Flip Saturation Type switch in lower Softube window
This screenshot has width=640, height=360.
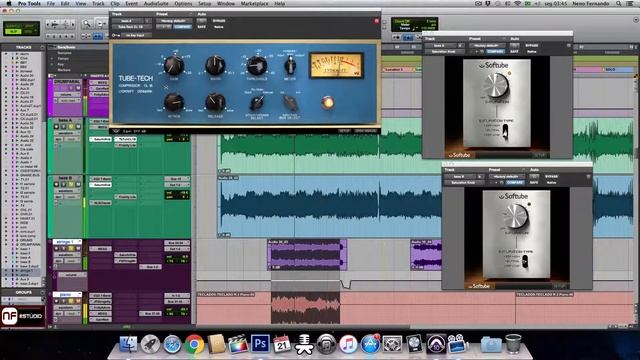point(525,262)
